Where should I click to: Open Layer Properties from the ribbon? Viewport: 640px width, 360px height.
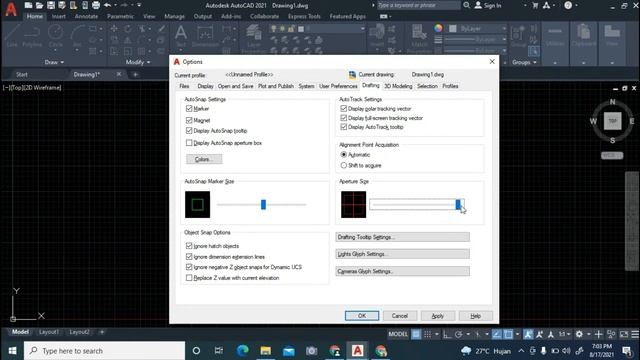254,39
